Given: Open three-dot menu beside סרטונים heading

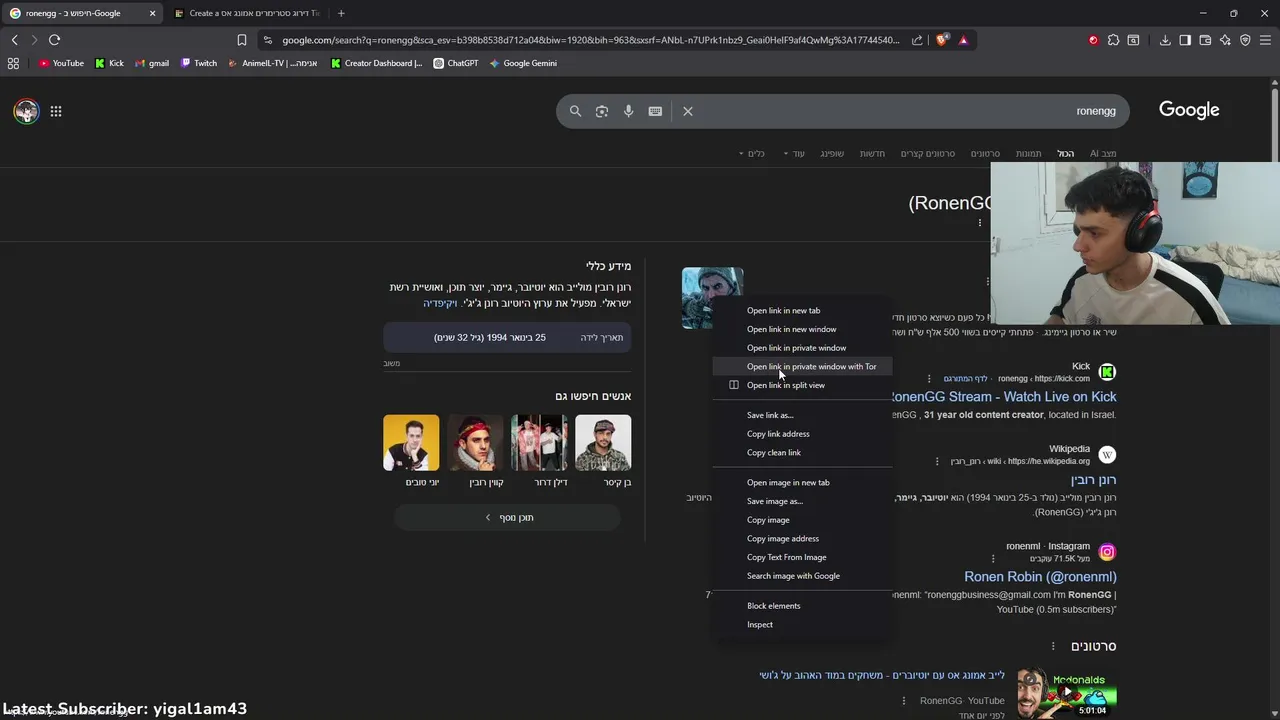Looking at the screenshot, I should [1053, 646].
